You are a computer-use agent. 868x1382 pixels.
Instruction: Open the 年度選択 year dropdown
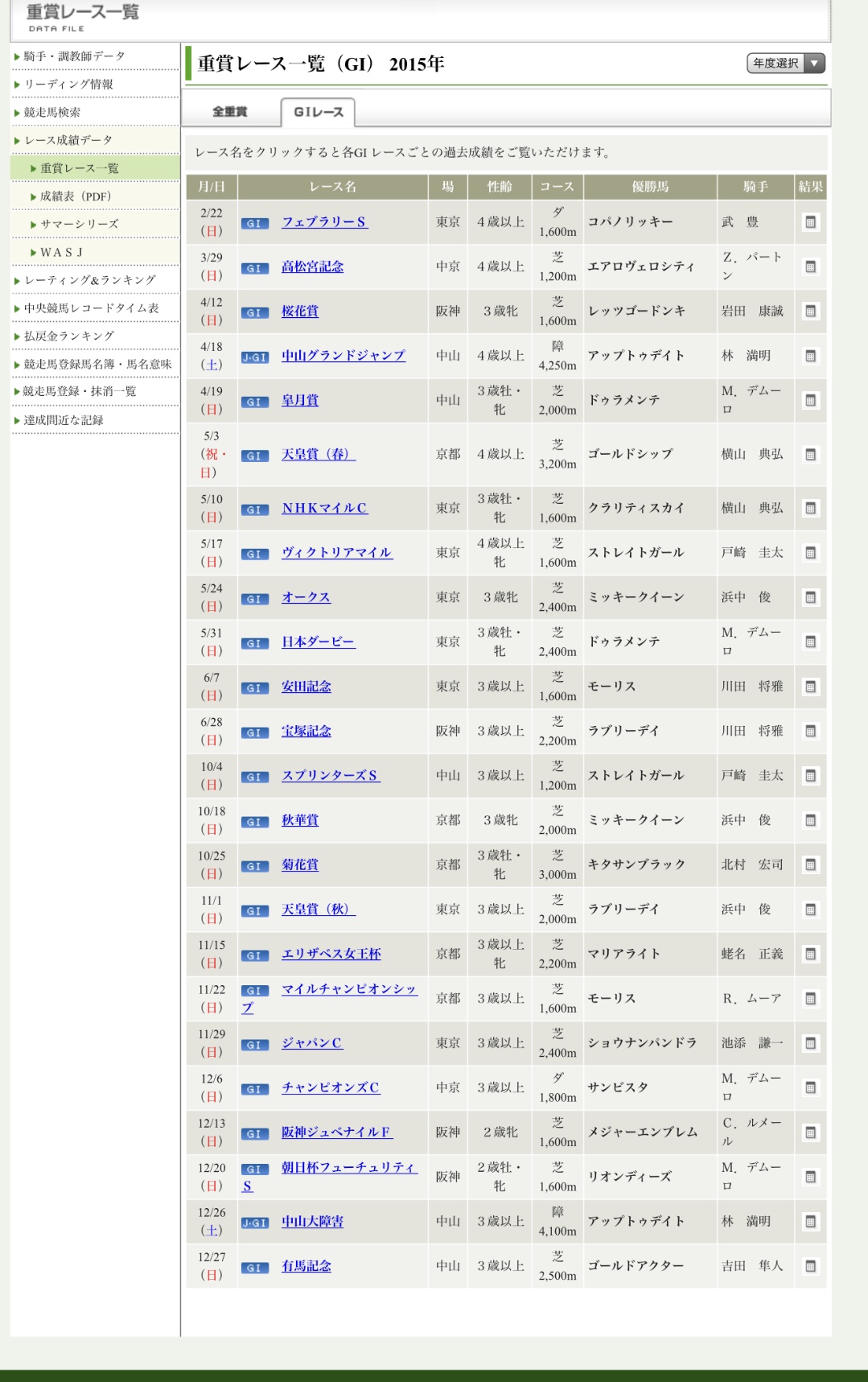coord(785,64)
